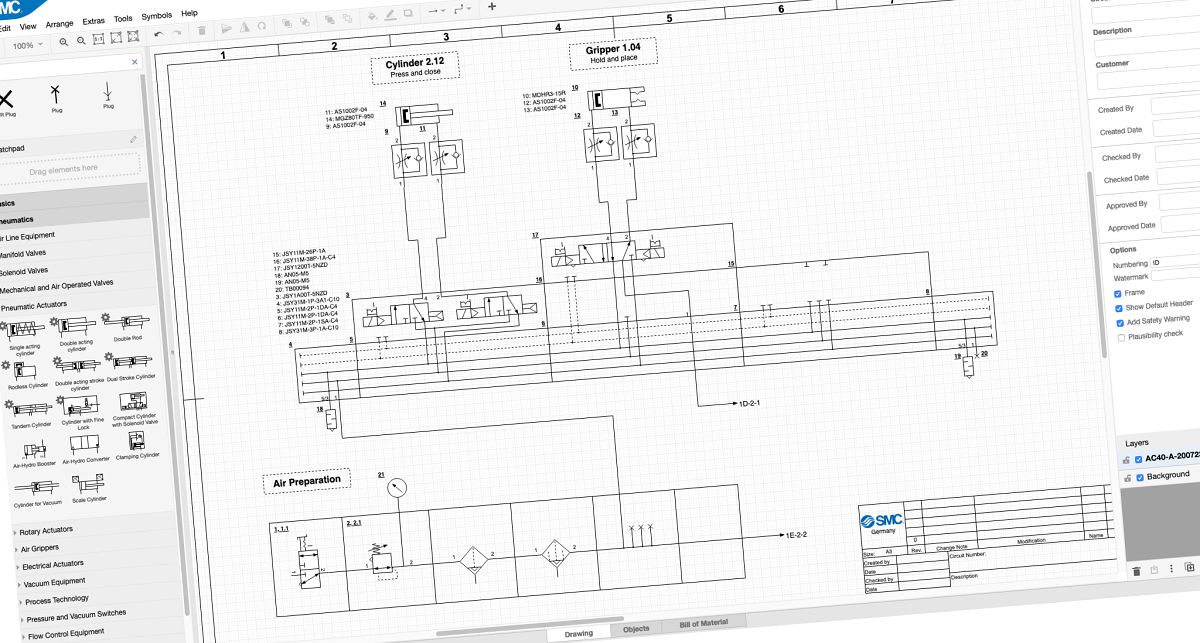Open the Extras menu
Screen dimensions: 1200x643
coord(93,20)
